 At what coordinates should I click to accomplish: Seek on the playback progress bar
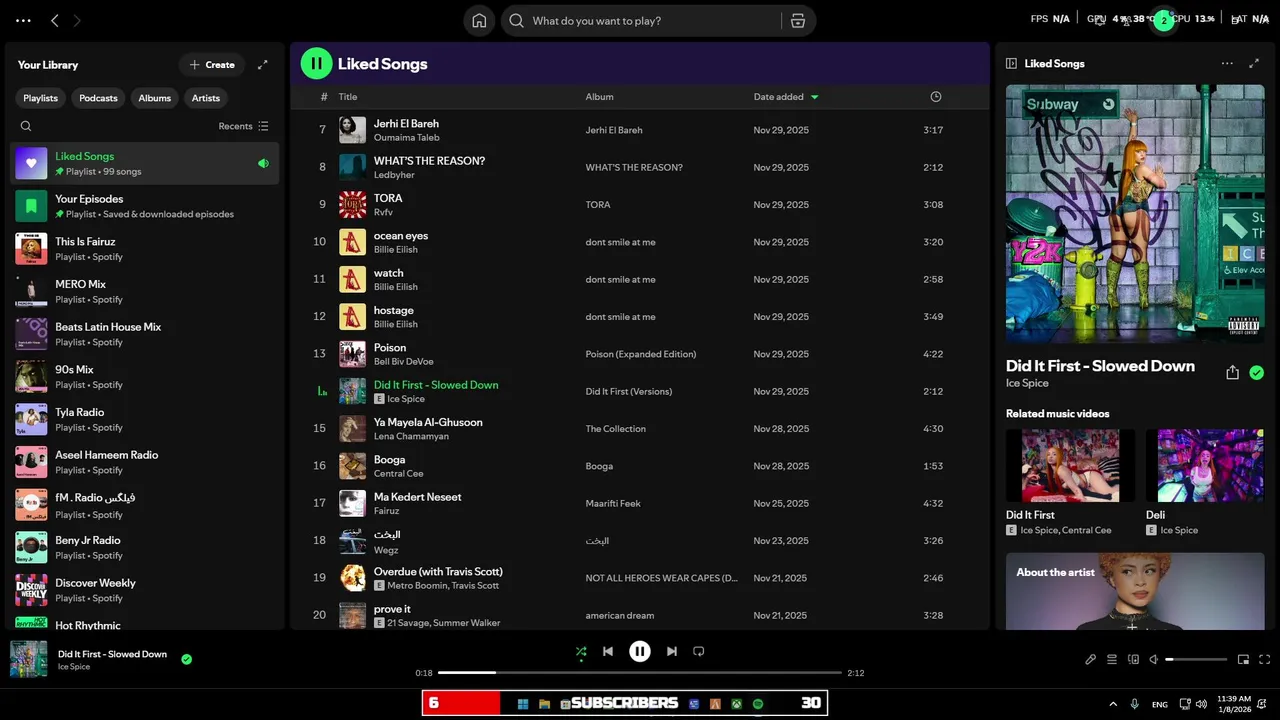pos(640,673)
